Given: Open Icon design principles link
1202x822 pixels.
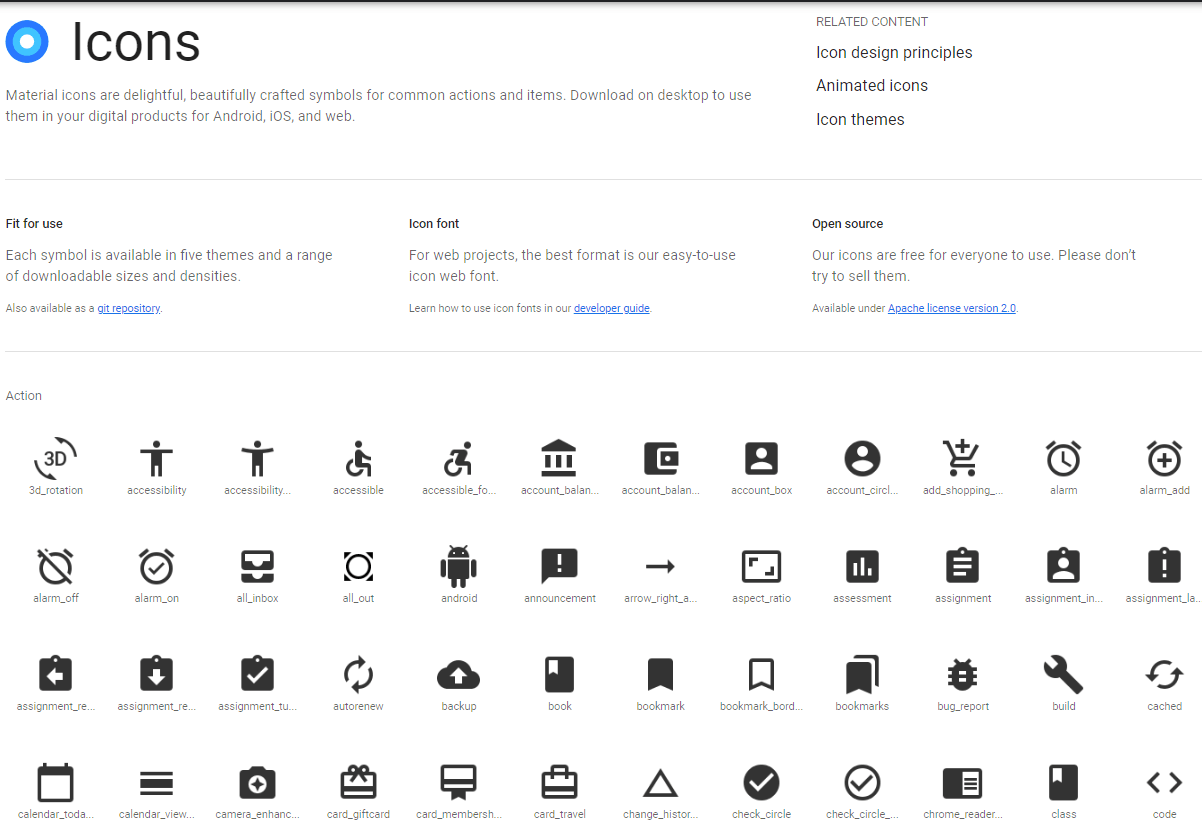Looking at the screenshot, I should click(x=894, y=52).
